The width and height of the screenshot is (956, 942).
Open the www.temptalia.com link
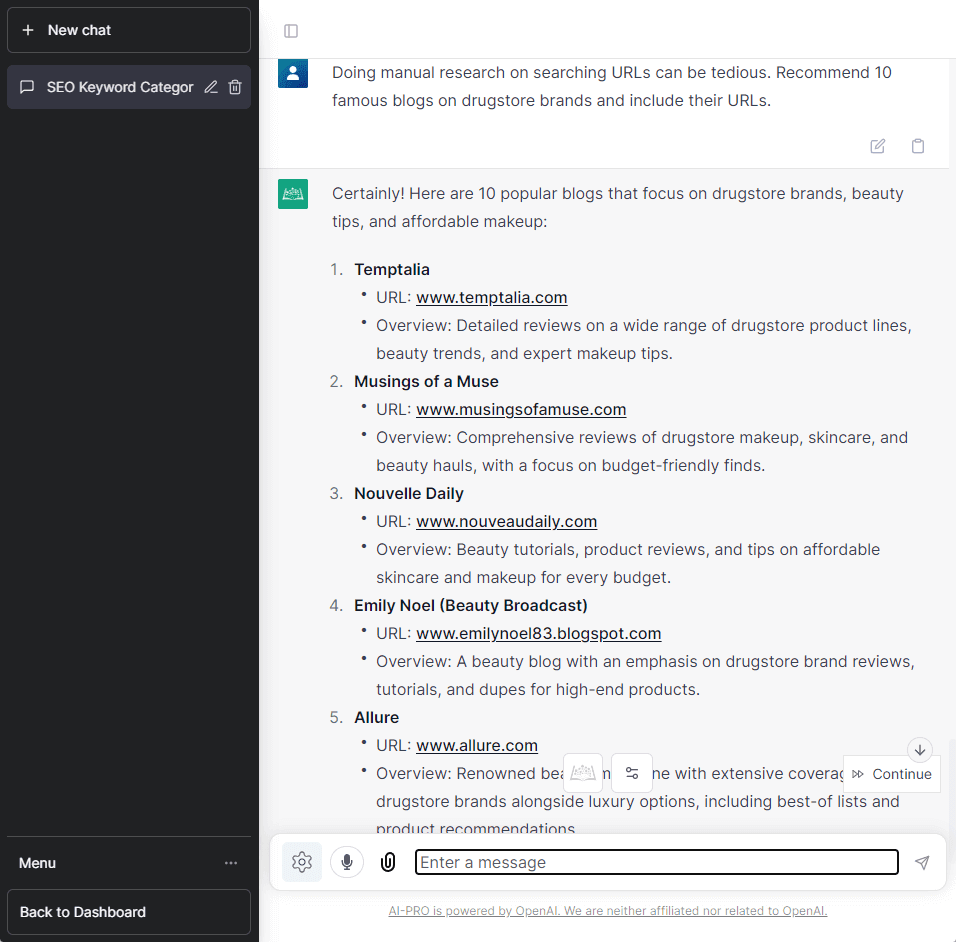click(491, 297)
